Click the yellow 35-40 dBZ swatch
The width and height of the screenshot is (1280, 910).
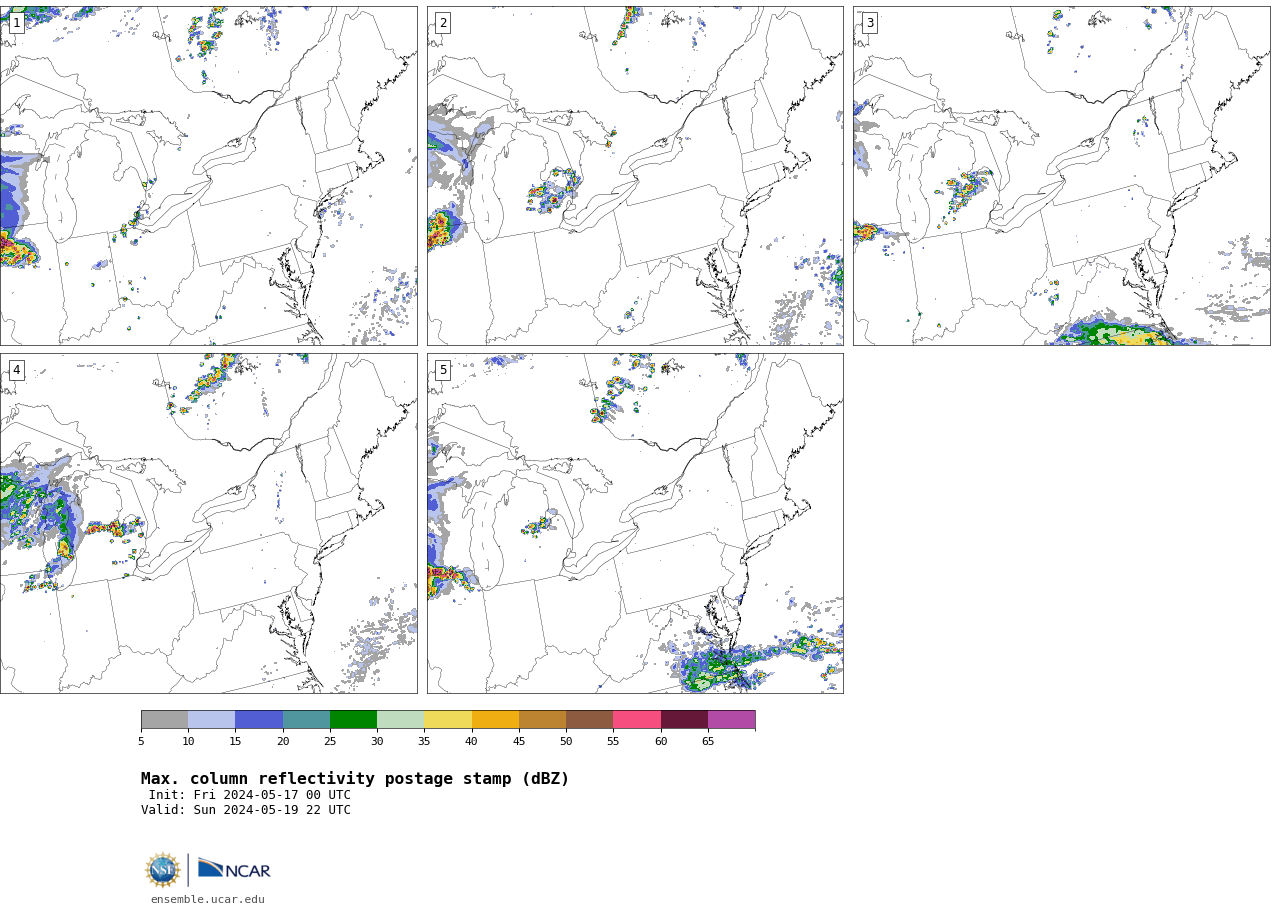tap(448, 720)
